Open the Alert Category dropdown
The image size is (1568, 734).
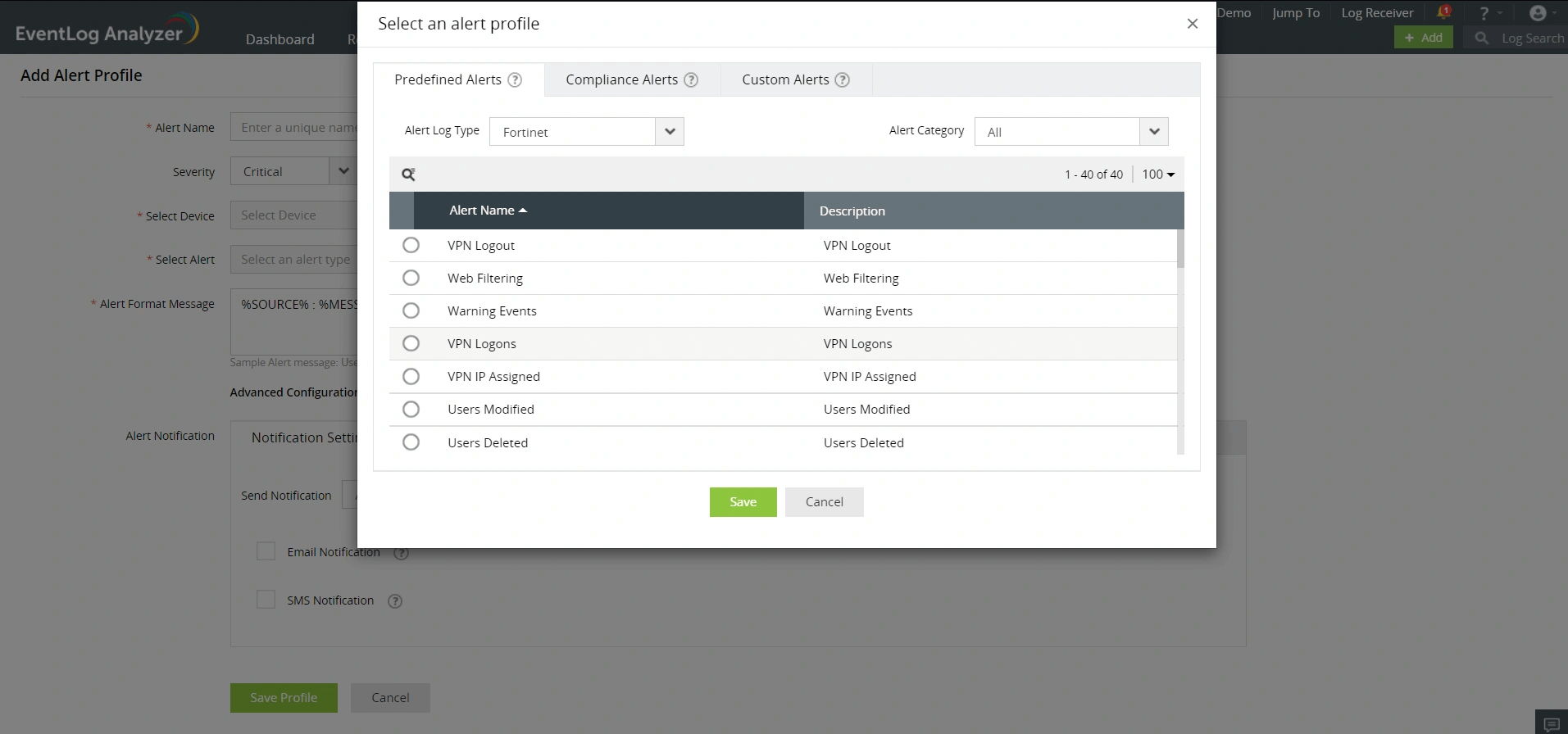click(x=1071, y=132)
